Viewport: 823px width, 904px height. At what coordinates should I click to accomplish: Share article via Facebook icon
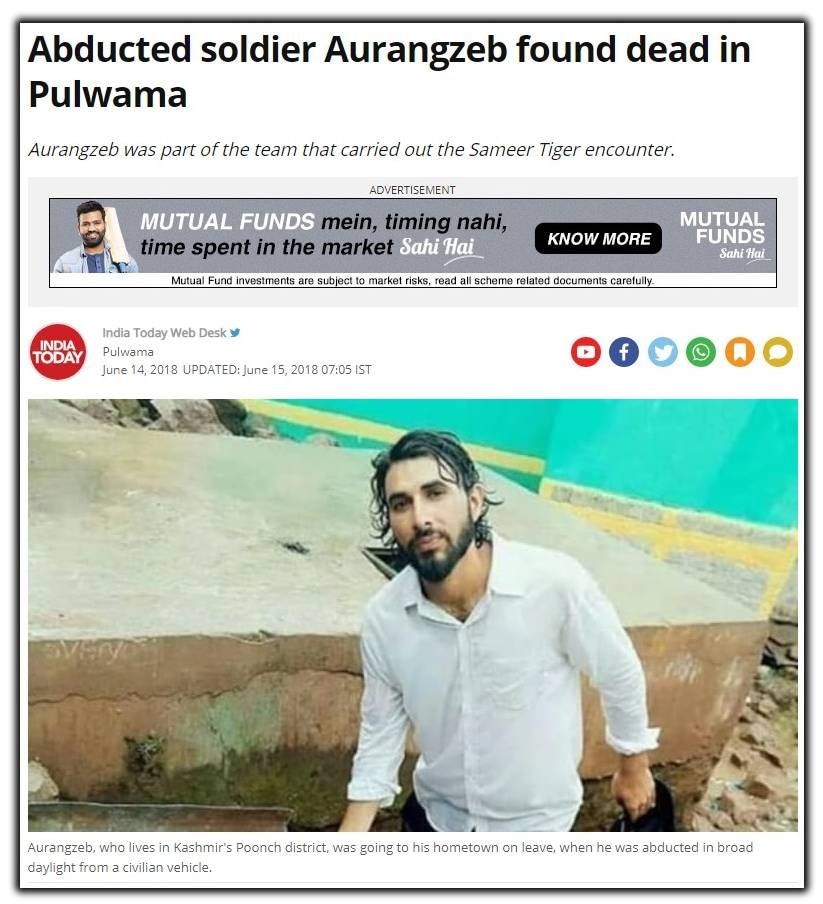pyautogui.click(x=624, y=352)
